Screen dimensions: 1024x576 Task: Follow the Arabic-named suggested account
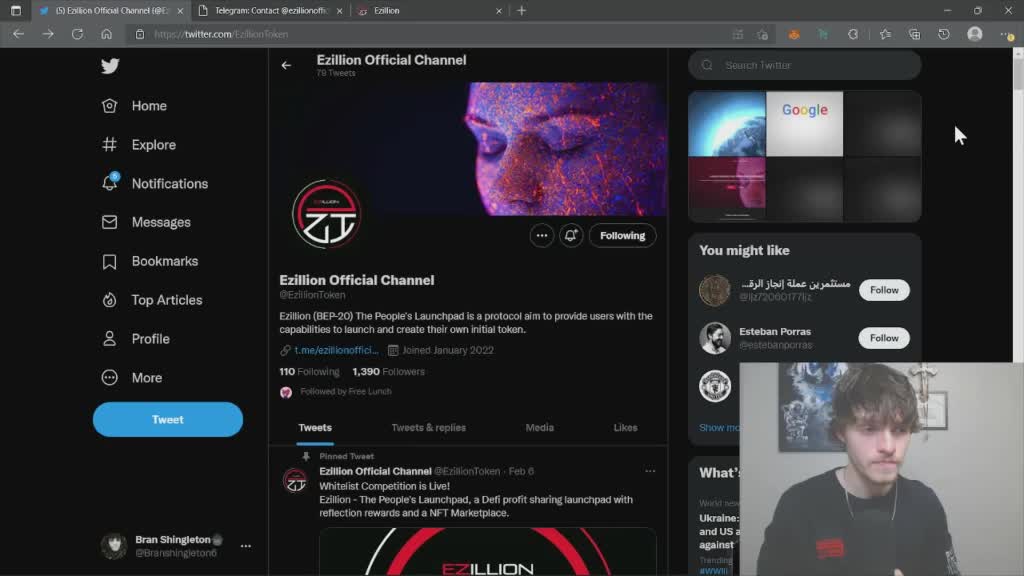[x=884, y=290]
